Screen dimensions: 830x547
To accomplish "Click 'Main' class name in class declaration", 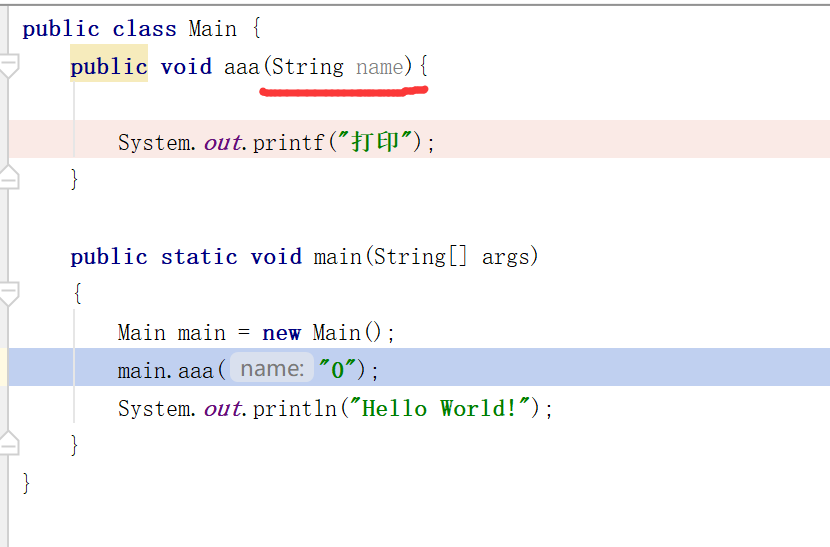I will point(213,29).
